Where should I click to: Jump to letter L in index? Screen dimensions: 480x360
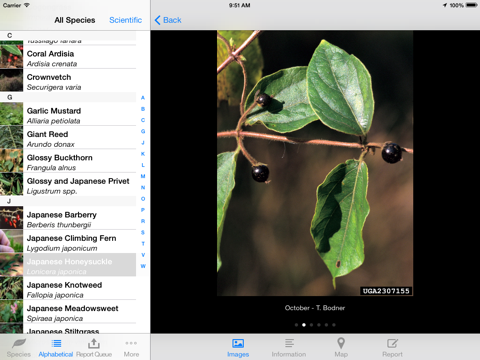(x=143, y=165)
